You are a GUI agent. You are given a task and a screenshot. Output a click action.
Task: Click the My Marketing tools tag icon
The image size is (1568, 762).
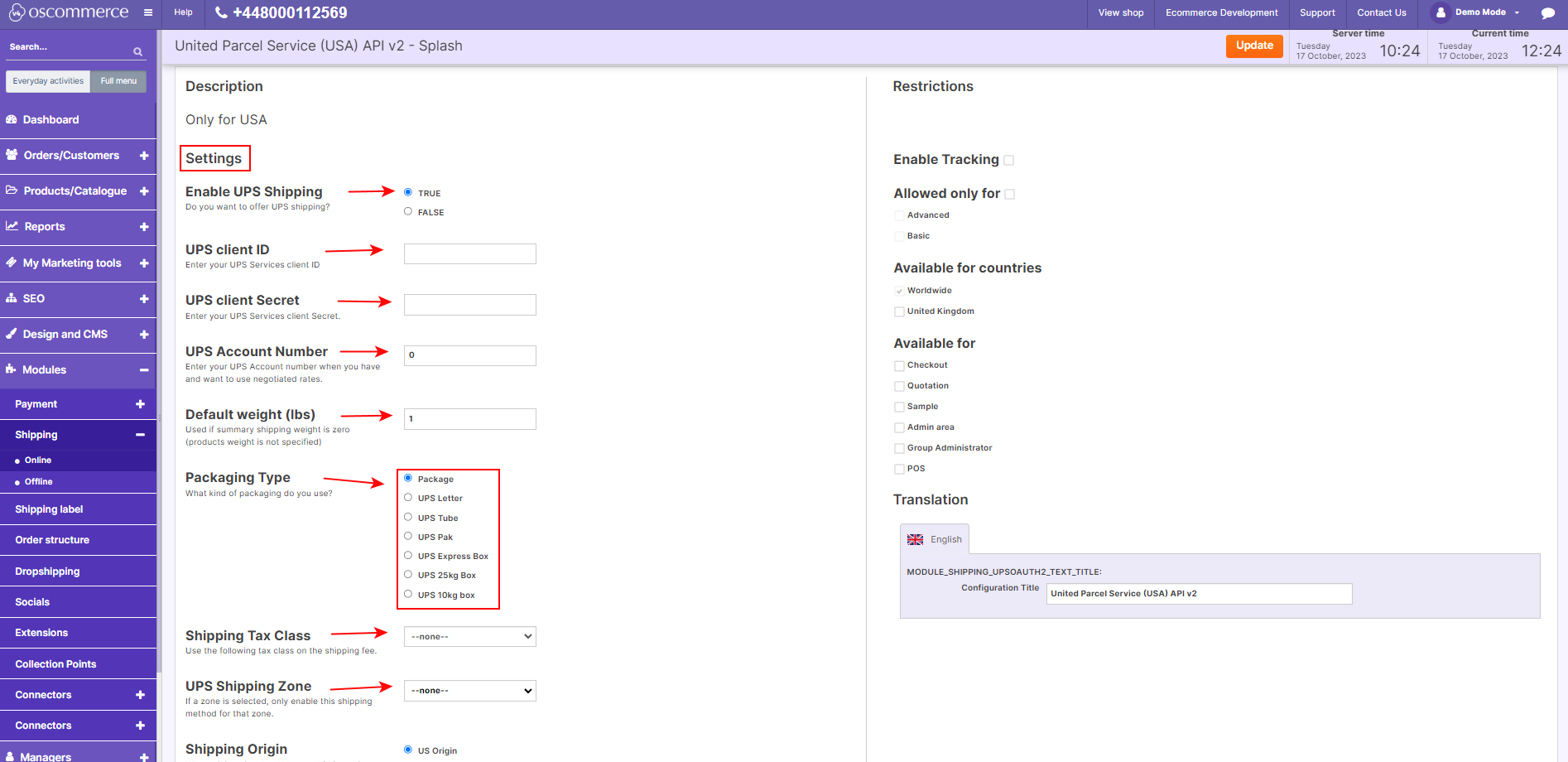pos(12,263)
